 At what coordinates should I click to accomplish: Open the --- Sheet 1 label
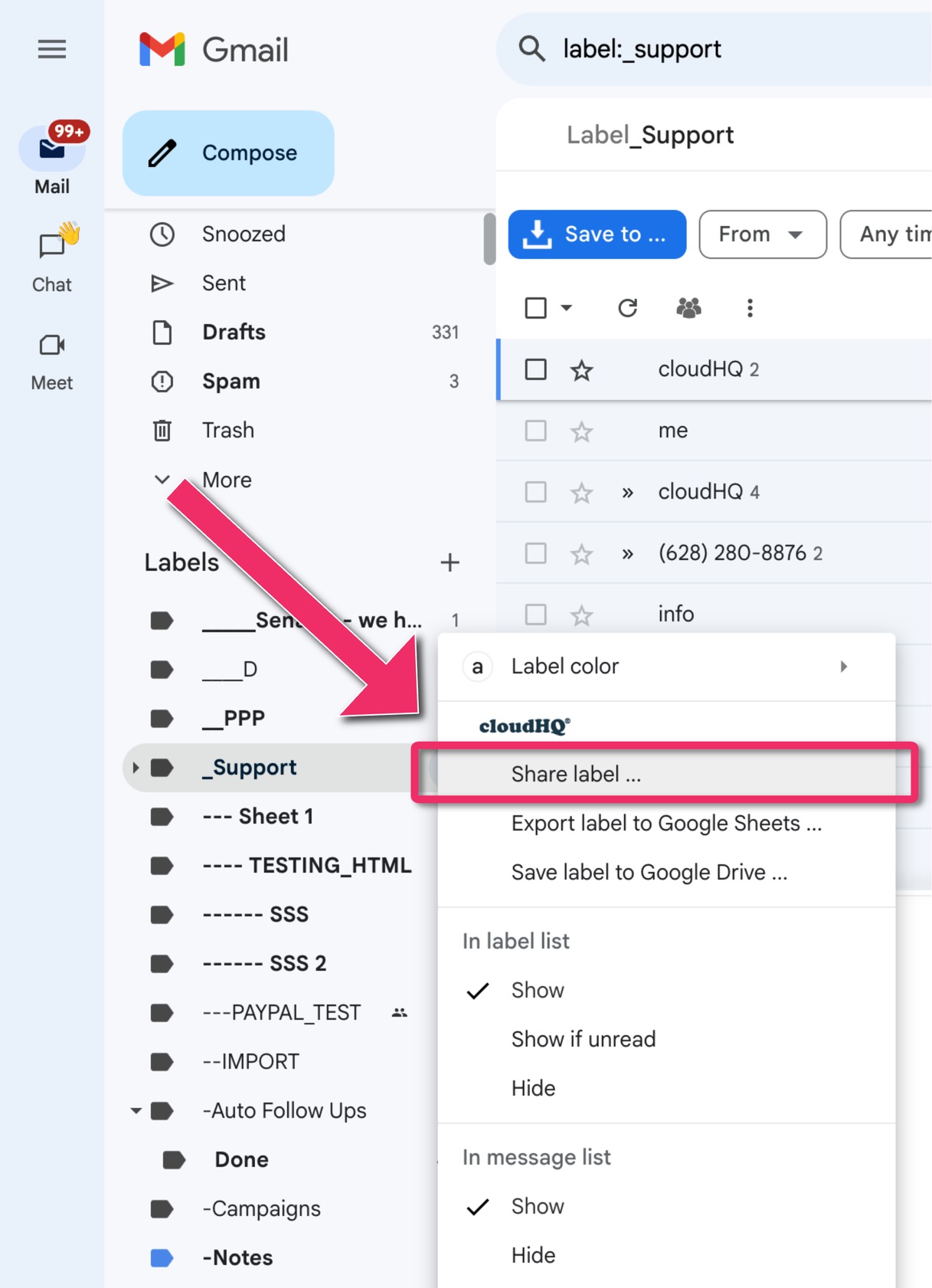(x=258, y=817)
